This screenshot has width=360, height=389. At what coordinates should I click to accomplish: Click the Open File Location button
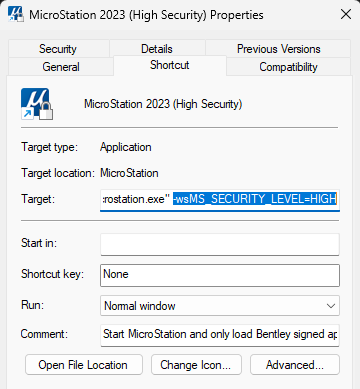coord(84,365)
